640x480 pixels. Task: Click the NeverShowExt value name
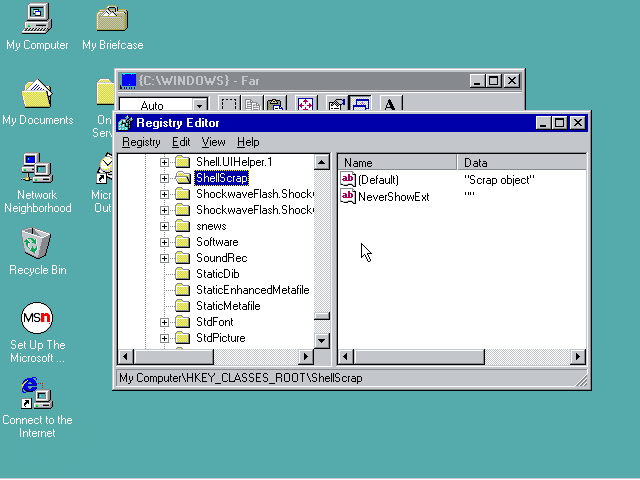tap(393, 197)
